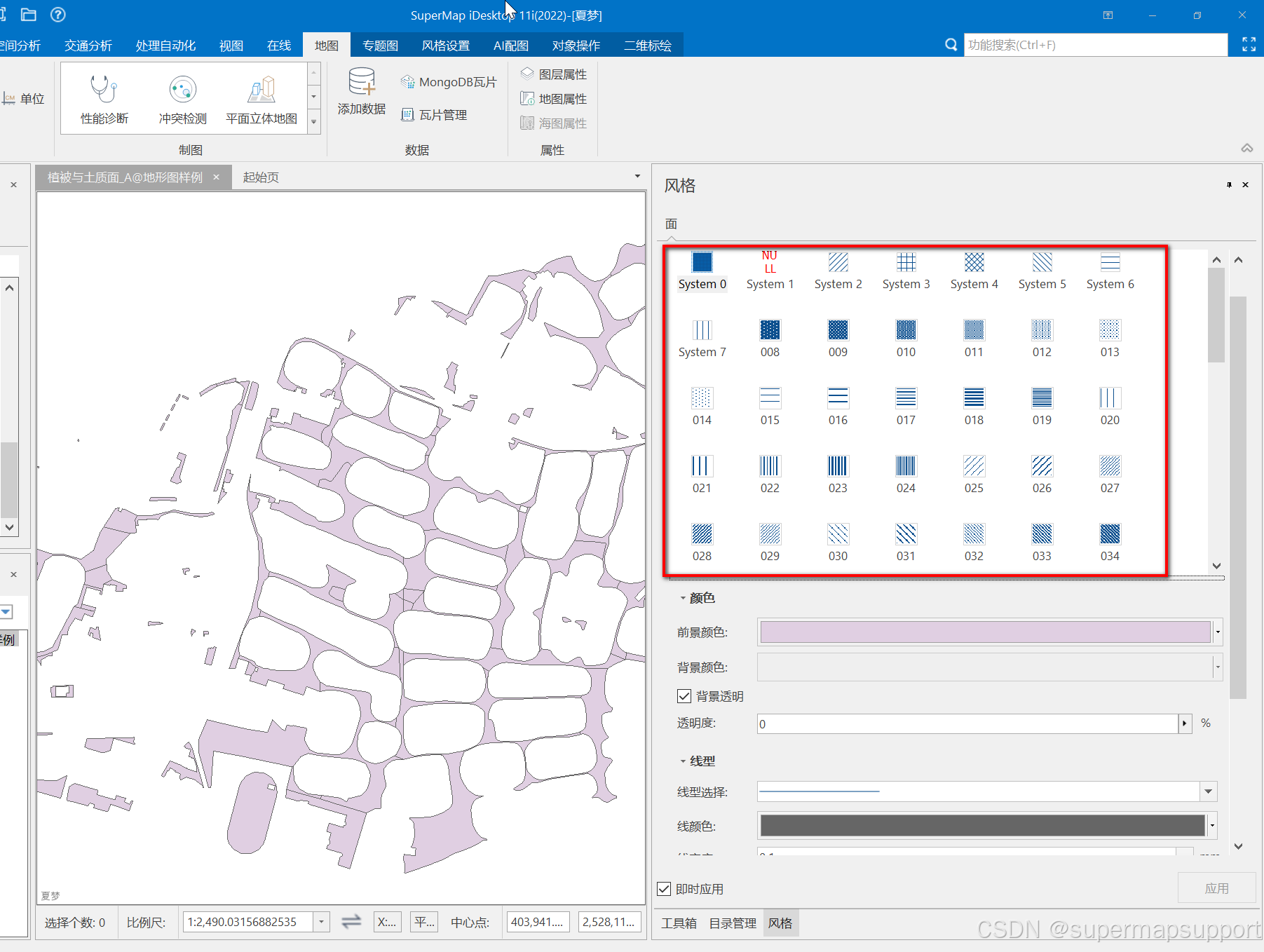Image resolution: width=1264 pixels, height=952 pixels.
Task: Click the 应用 apply button
Action: (1216, 888)
